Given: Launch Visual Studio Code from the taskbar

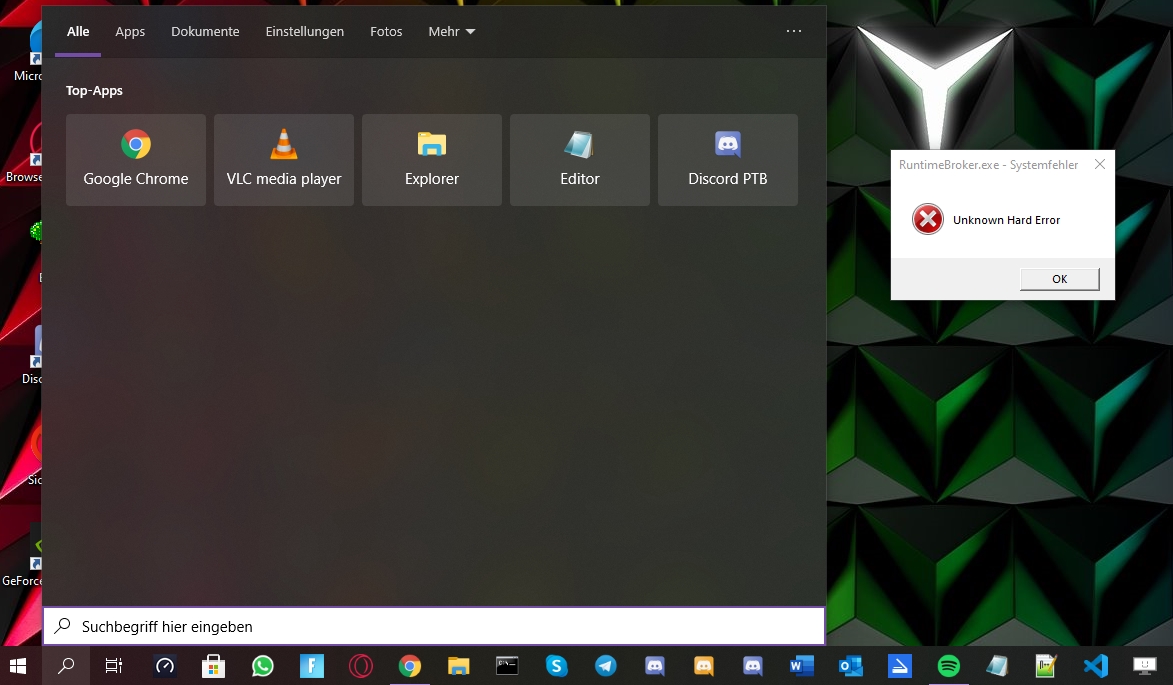Looking at the screenshot, I should tap(1095, 666).
